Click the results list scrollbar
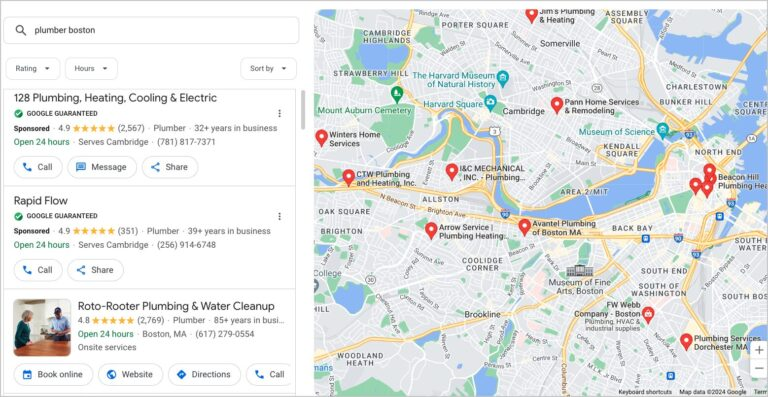The image size is (768, 397). click(303, 110)
